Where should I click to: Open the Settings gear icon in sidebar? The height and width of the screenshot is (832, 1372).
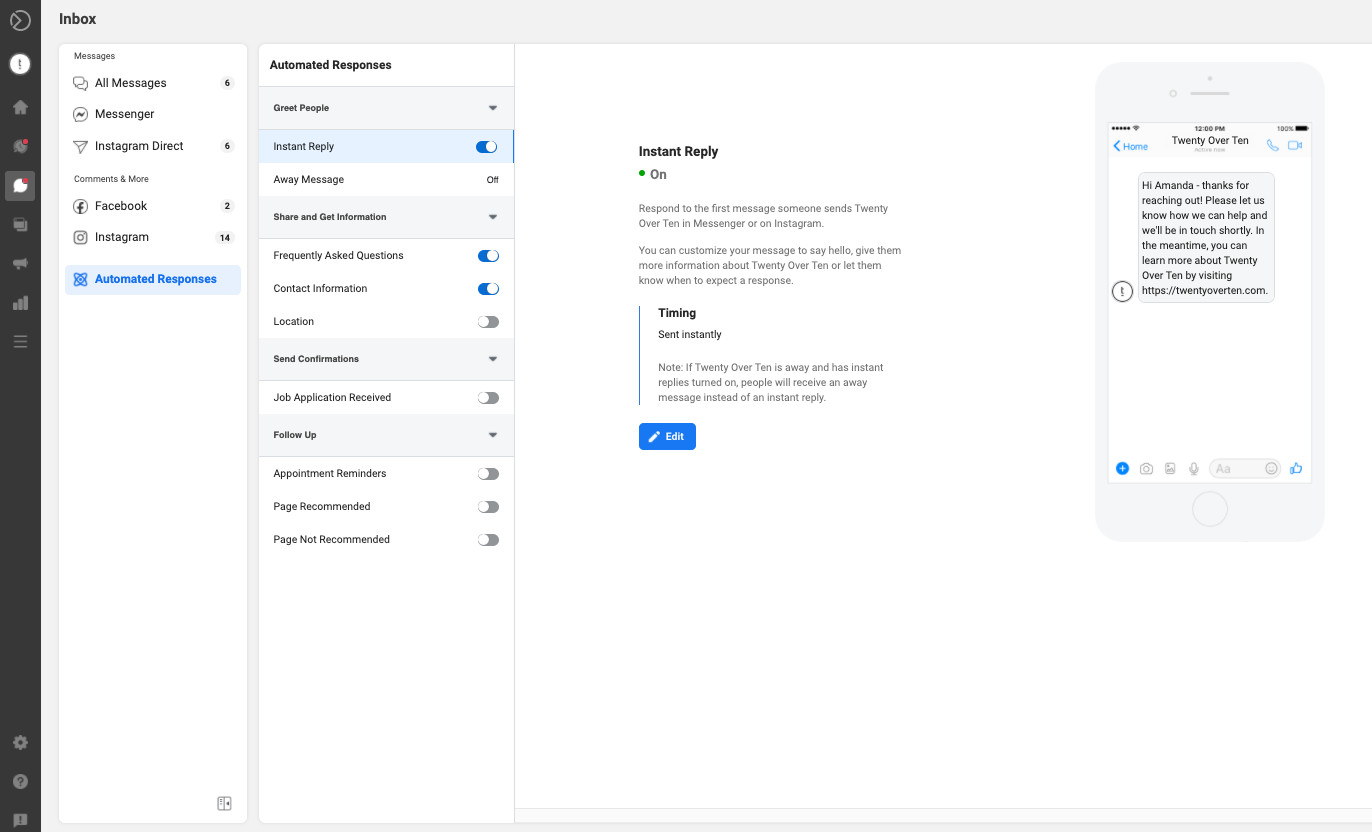(20, 743)
